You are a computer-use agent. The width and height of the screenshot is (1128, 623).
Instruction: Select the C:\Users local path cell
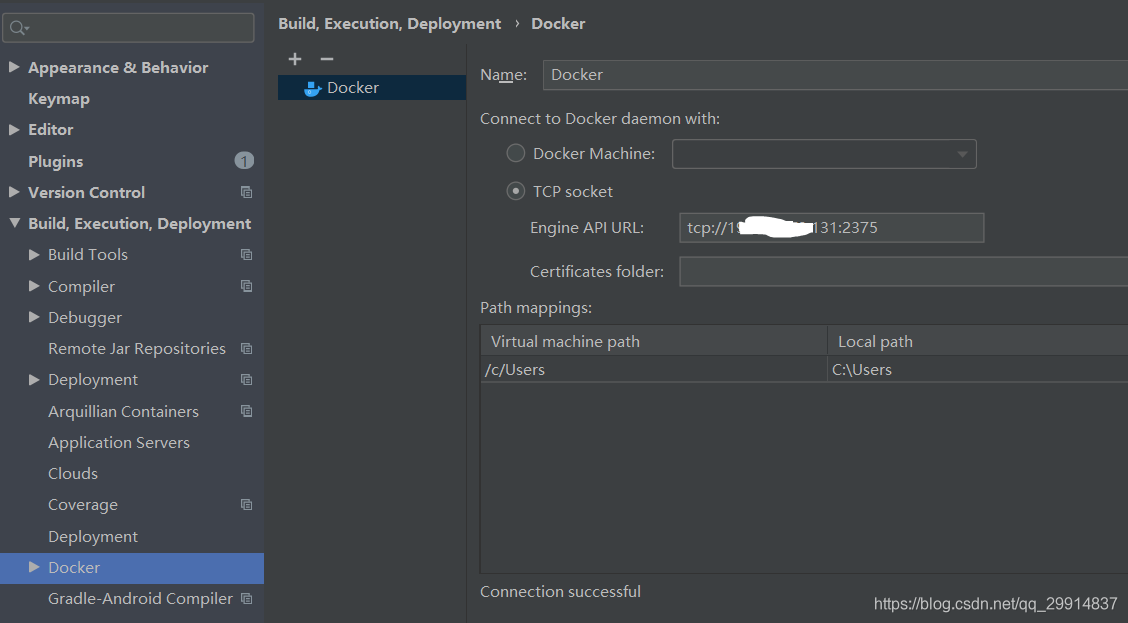978,369
